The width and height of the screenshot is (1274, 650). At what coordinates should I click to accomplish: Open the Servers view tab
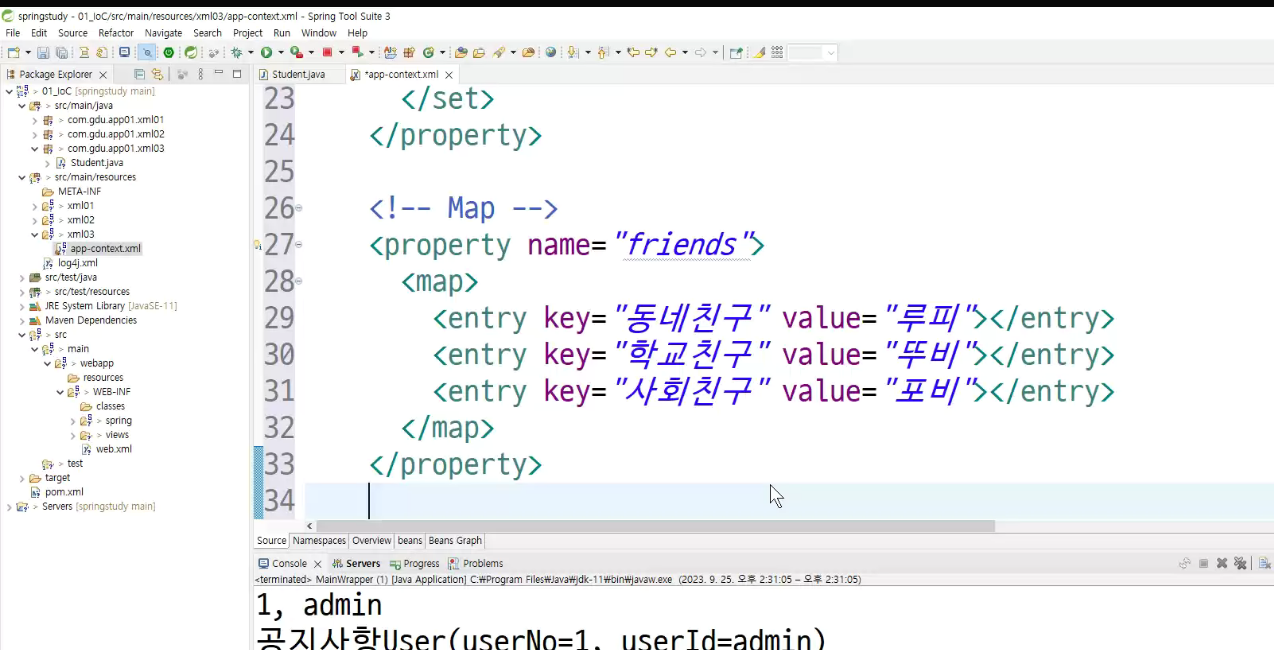356,564
